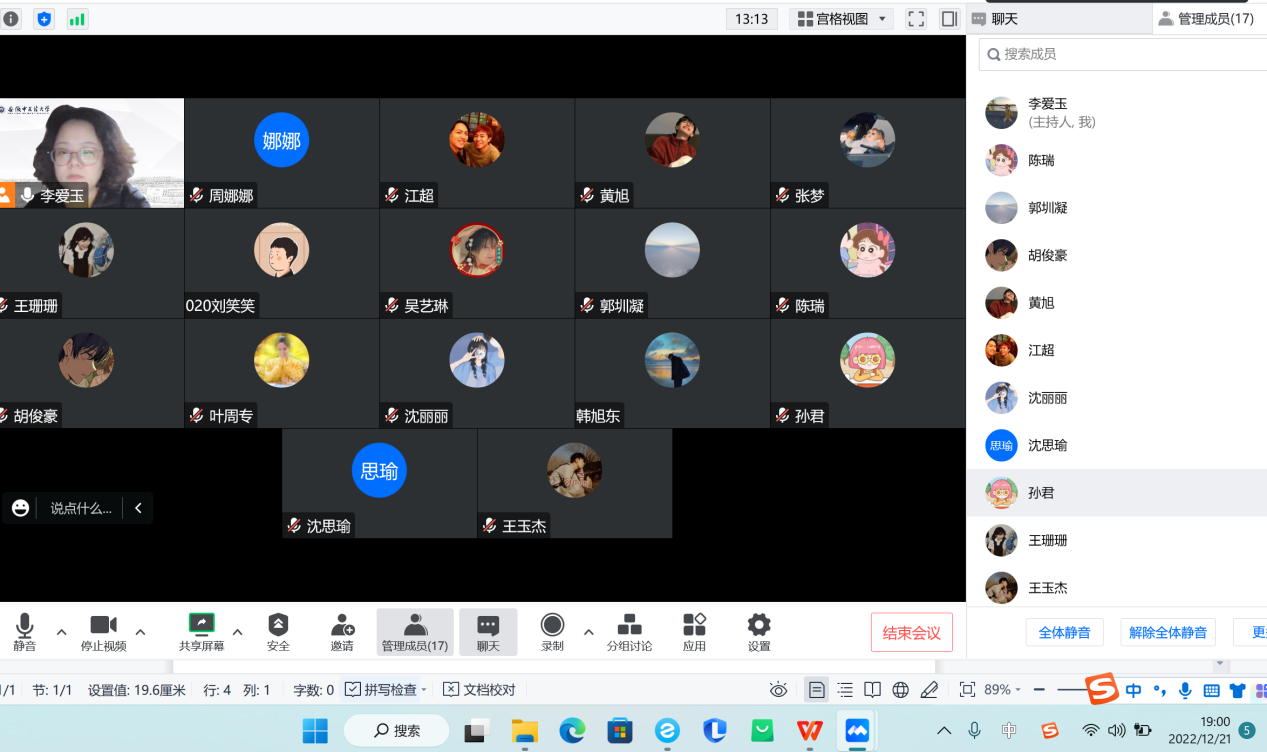1267x752 pixels.
Task: Expand audio options arrow next to 静音
Action: pos(61,632)
